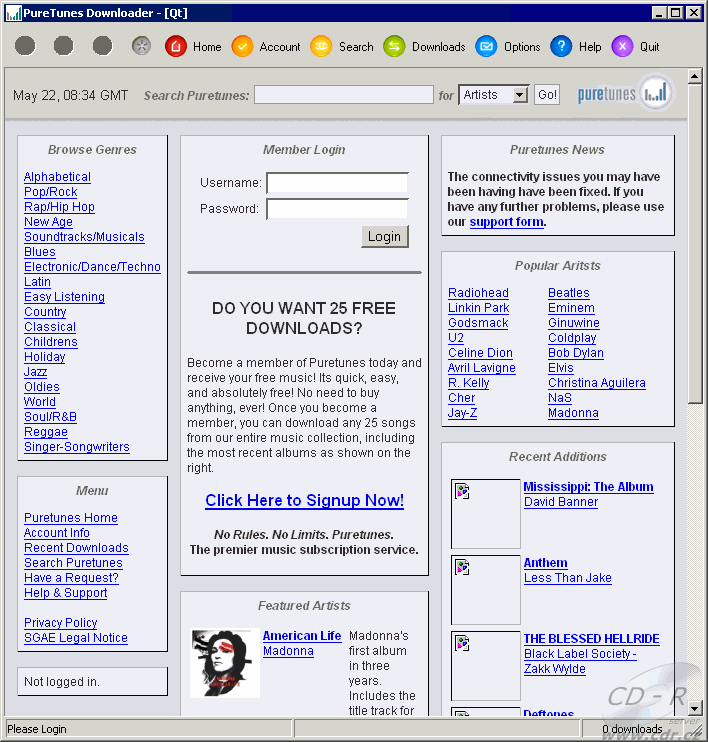Click the American Life album cover
The height and width of the screenshot is (742, 708).
tap(225, 663)
